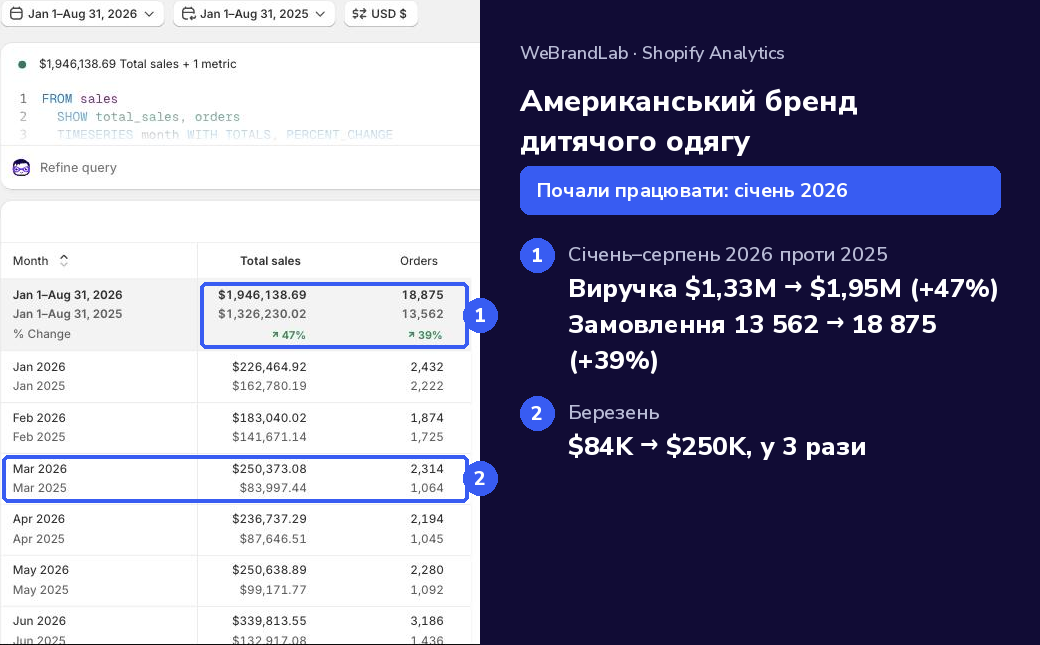Select the $236,737.29 sales value
This screenshot has height=645, width=1040.
269,519
